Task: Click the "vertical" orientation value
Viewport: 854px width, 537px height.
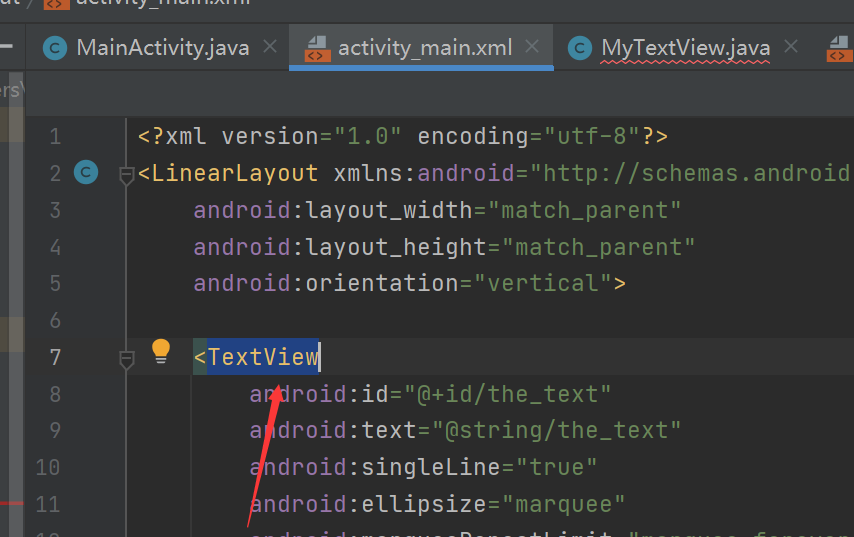Action: tap(543, 283)
